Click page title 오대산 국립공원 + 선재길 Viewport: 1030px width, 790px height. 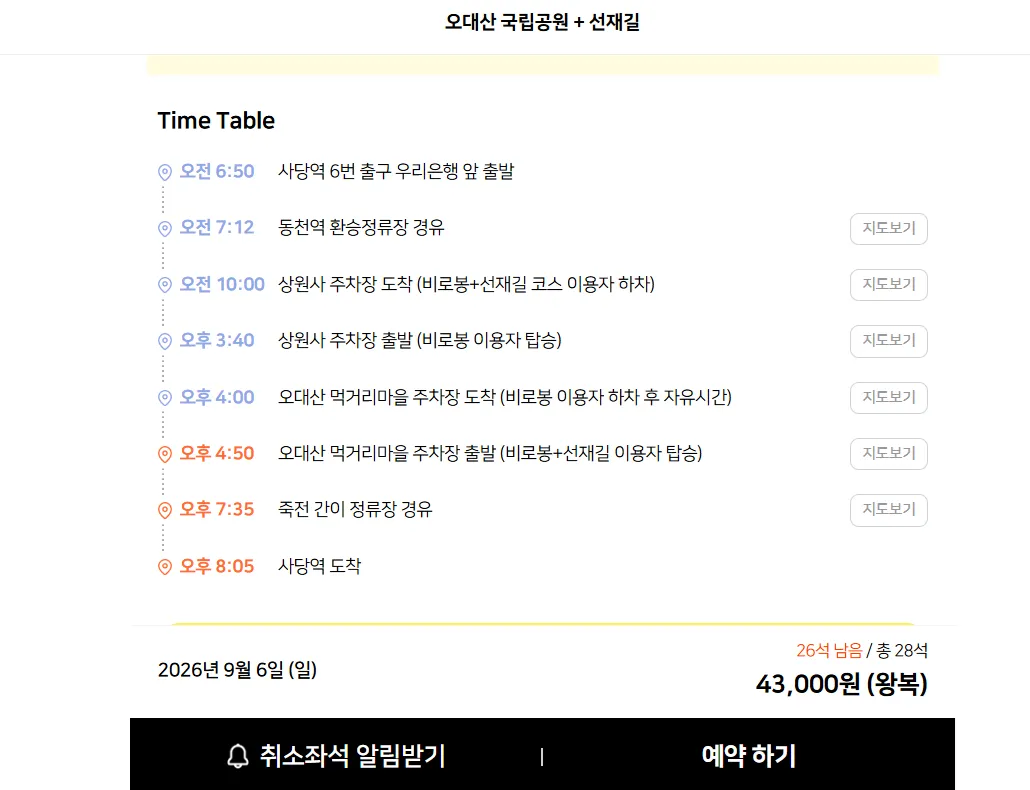pos(542,22)
